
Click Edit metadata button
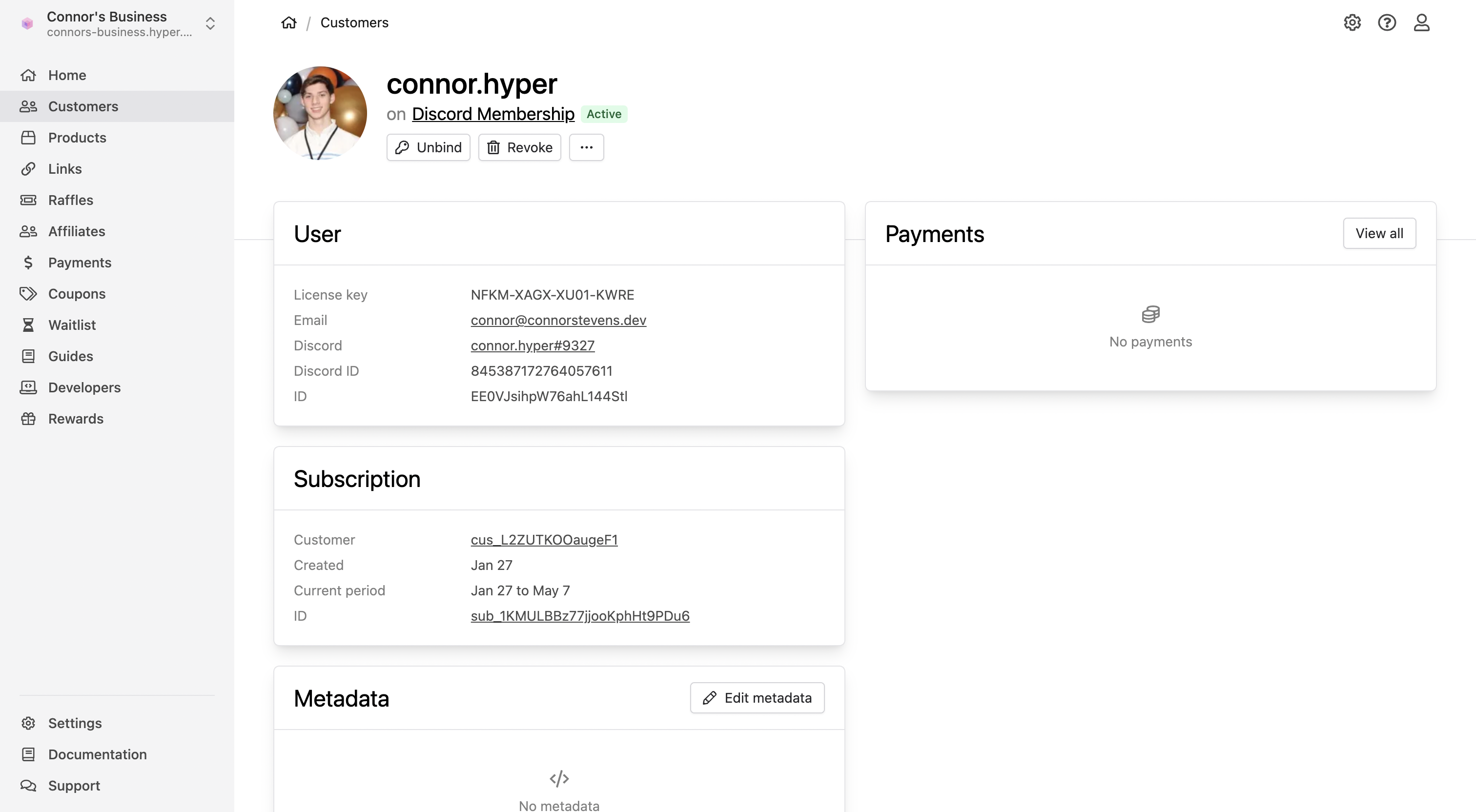pyautogui.click(x=757, y=698)
